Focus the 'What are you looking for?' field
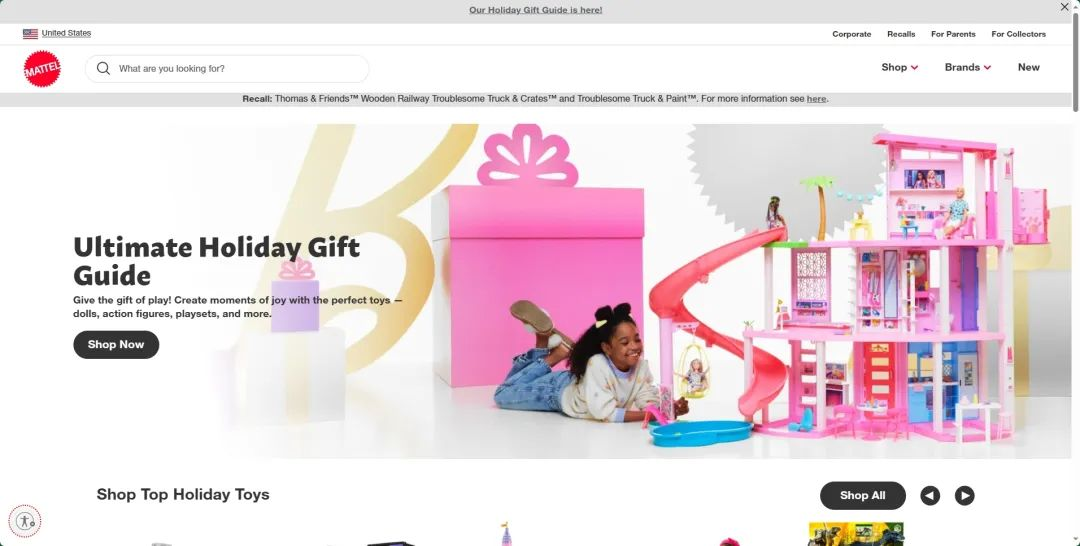Screen dimensions: 1080x546 click(227, 68)
